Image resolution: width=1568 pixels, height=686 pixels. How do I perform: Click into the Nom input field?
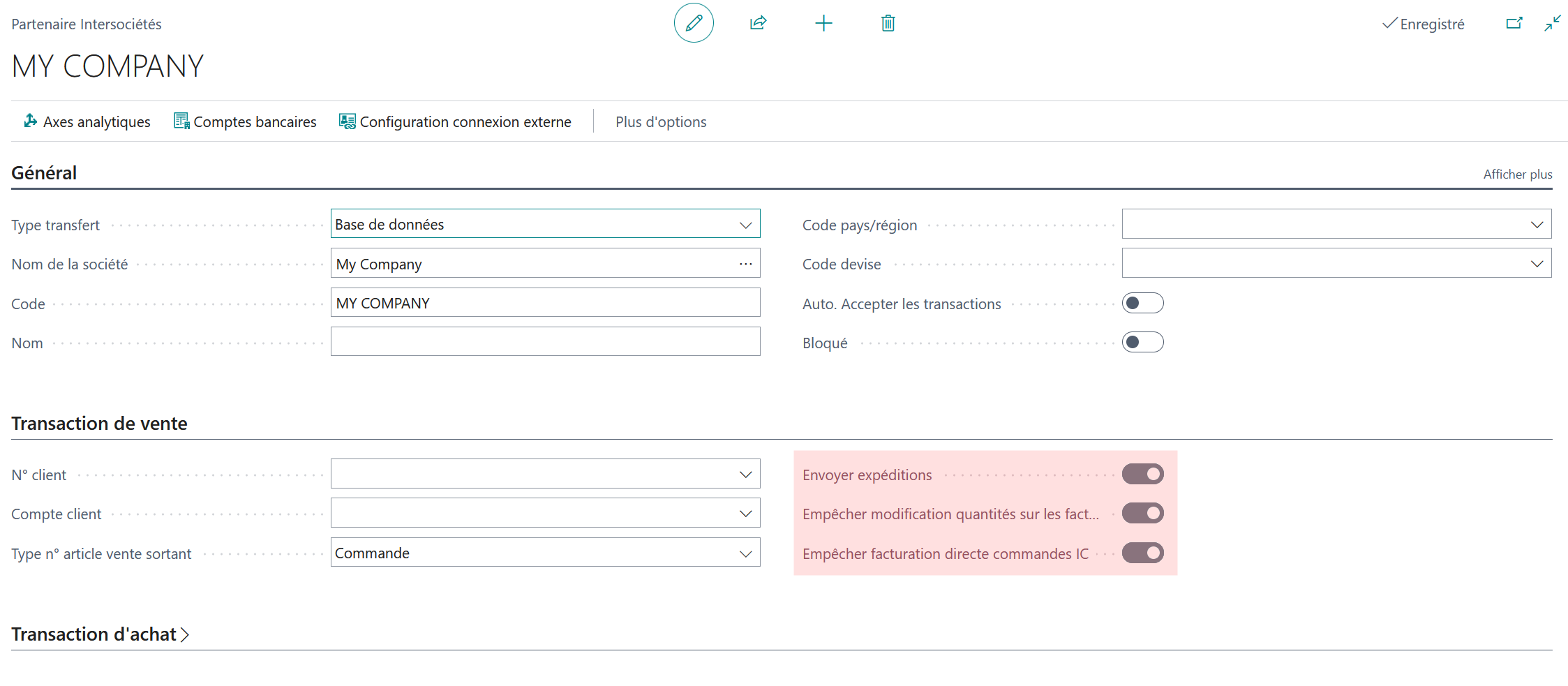coord(546,342)
